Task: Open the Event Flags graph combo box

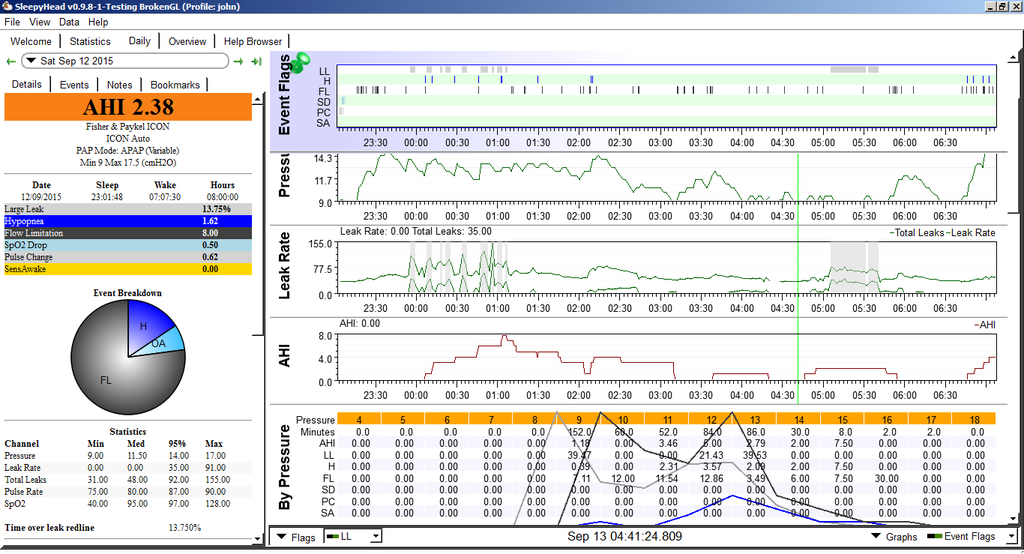Action: point(970,536)
